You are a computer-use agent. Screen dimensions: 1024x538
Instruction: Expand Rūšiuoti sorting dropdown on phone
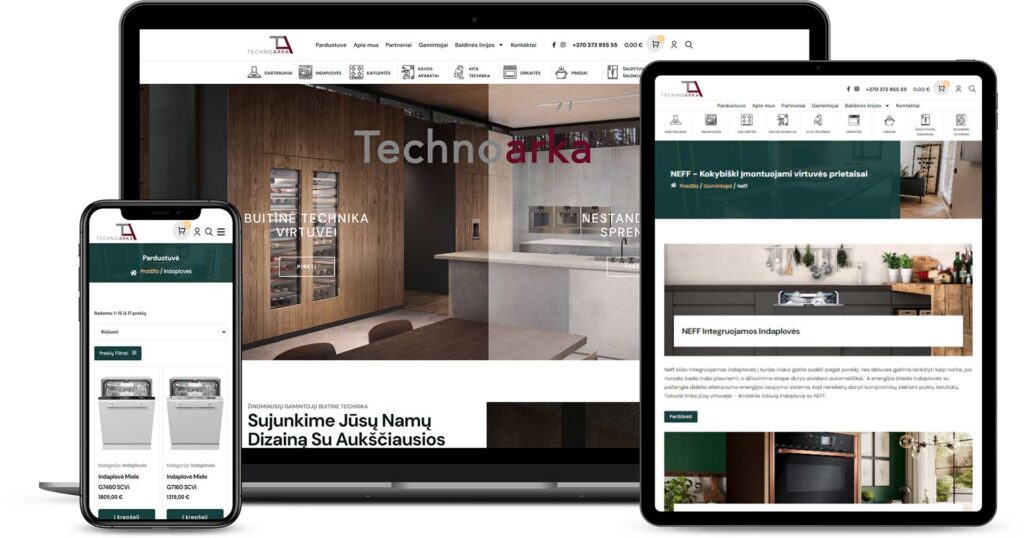[161, 332]
